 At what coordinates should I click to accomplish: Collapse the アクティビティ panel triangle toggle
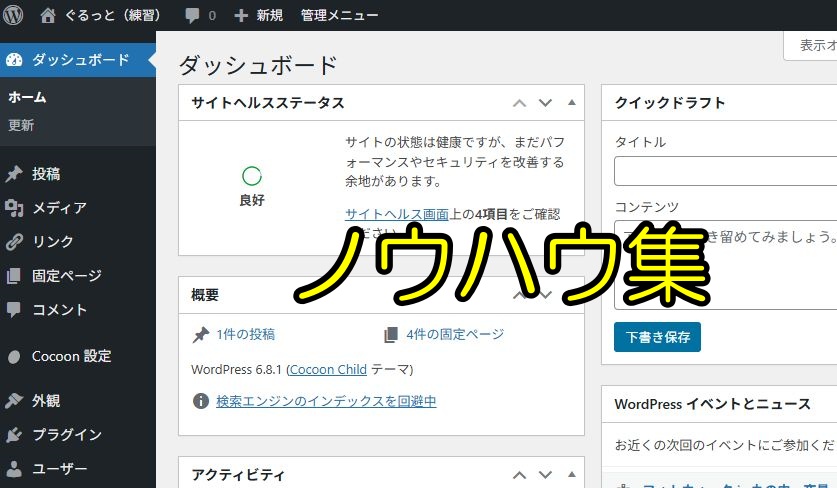[572, 474]
